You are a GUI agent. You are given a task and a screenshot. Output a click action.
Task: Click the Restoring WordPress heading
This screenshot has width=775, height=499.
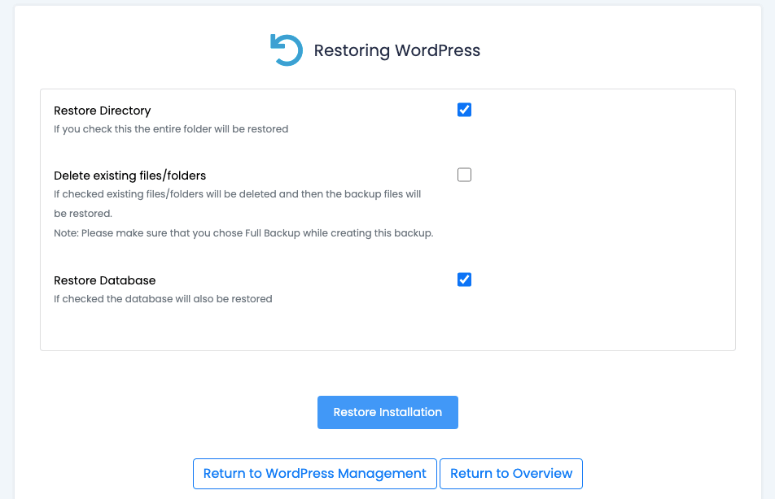(x=397, y=50)
